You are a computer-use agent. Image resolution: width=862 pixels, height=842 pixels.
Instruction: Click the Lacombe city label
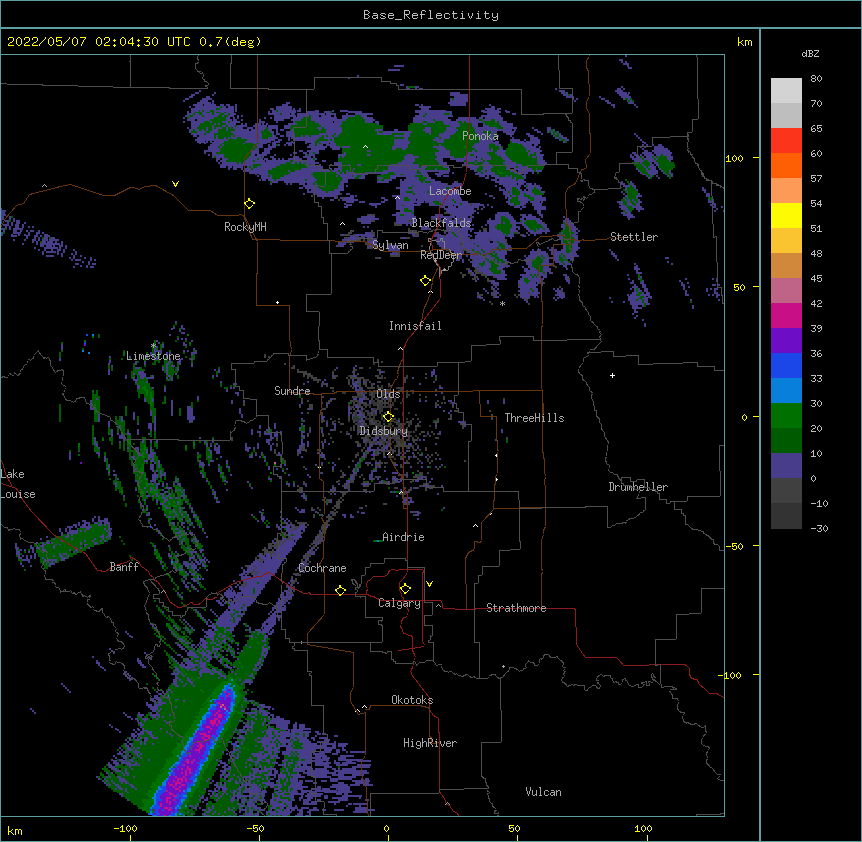[x=450, y=191]
